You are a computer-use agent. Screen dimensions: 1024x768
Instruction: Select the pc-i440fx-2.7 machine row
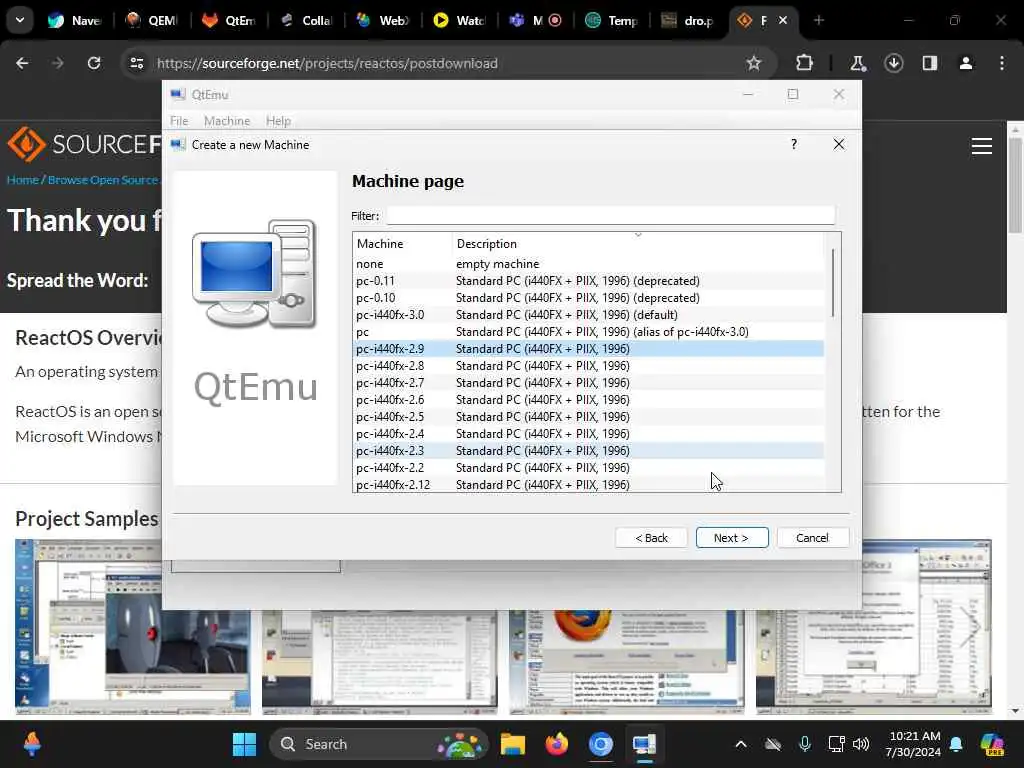pyautogui.click(x=588, y=383)
